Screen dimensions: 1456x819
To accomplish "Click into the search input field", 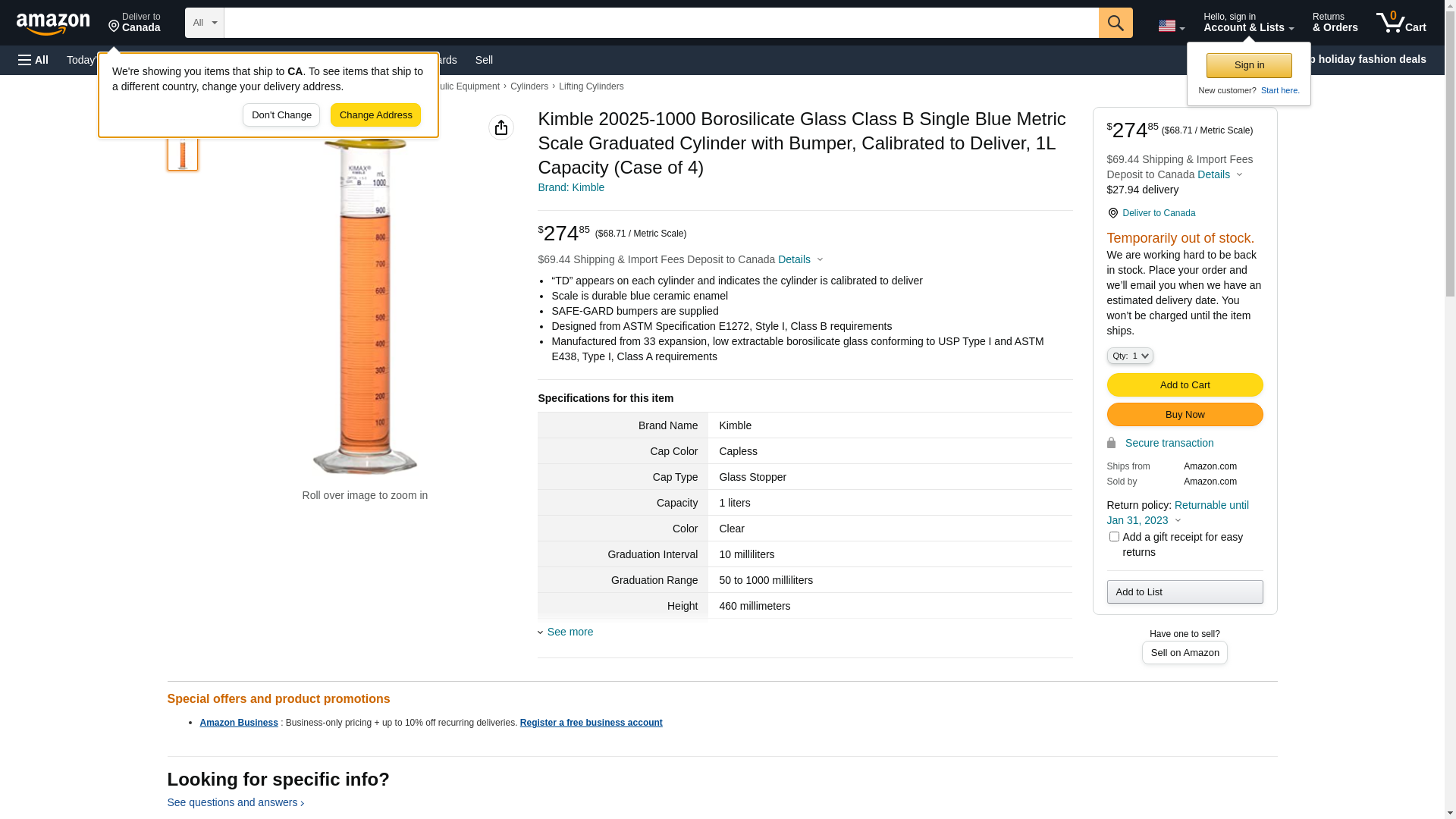I will (x=660, y=23).
